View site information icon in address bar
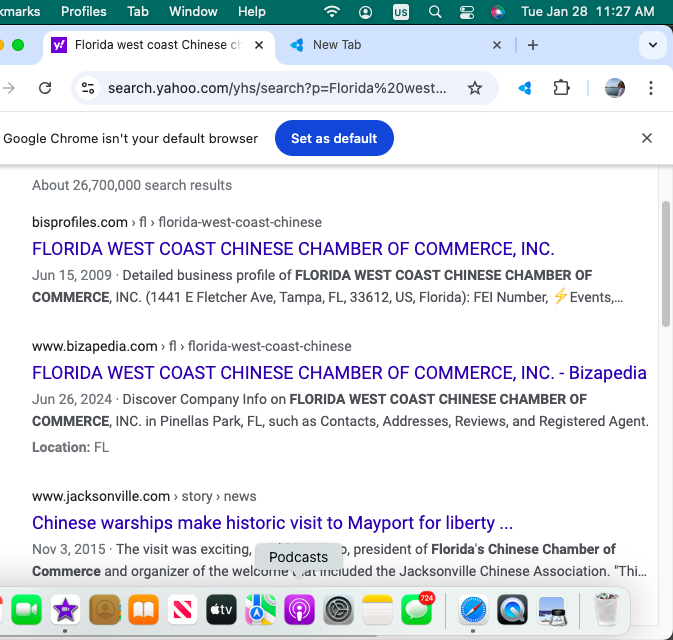 [x=88, y=88]
